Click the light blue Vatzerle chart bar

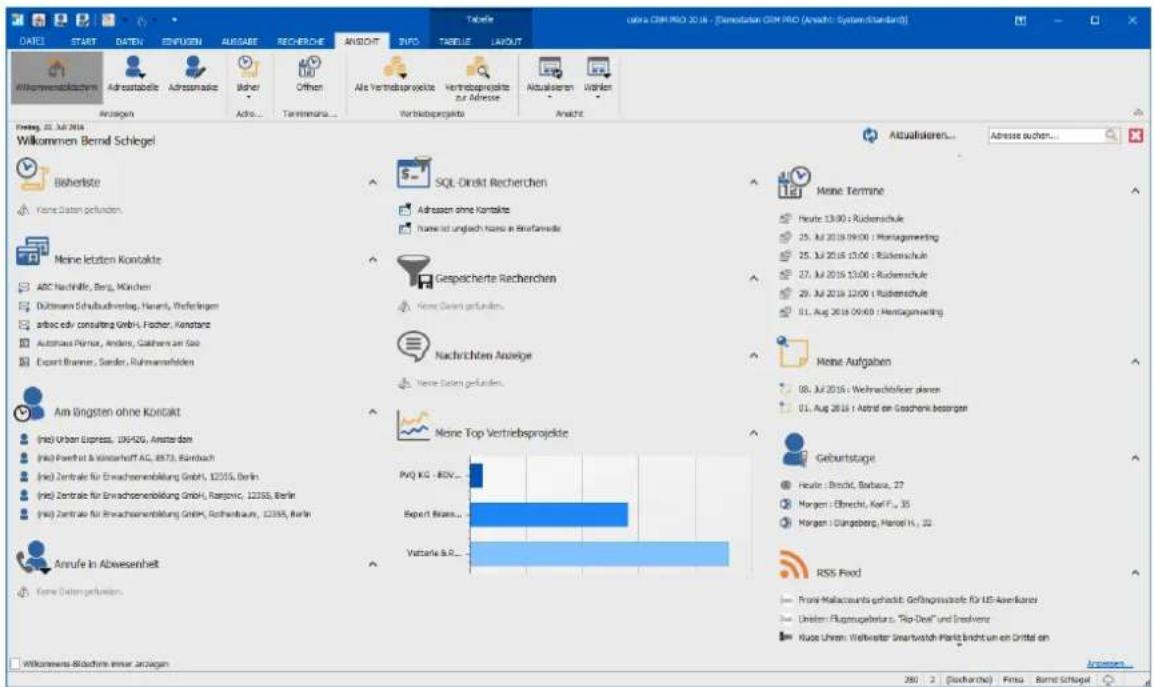click(x=599, y=554)
